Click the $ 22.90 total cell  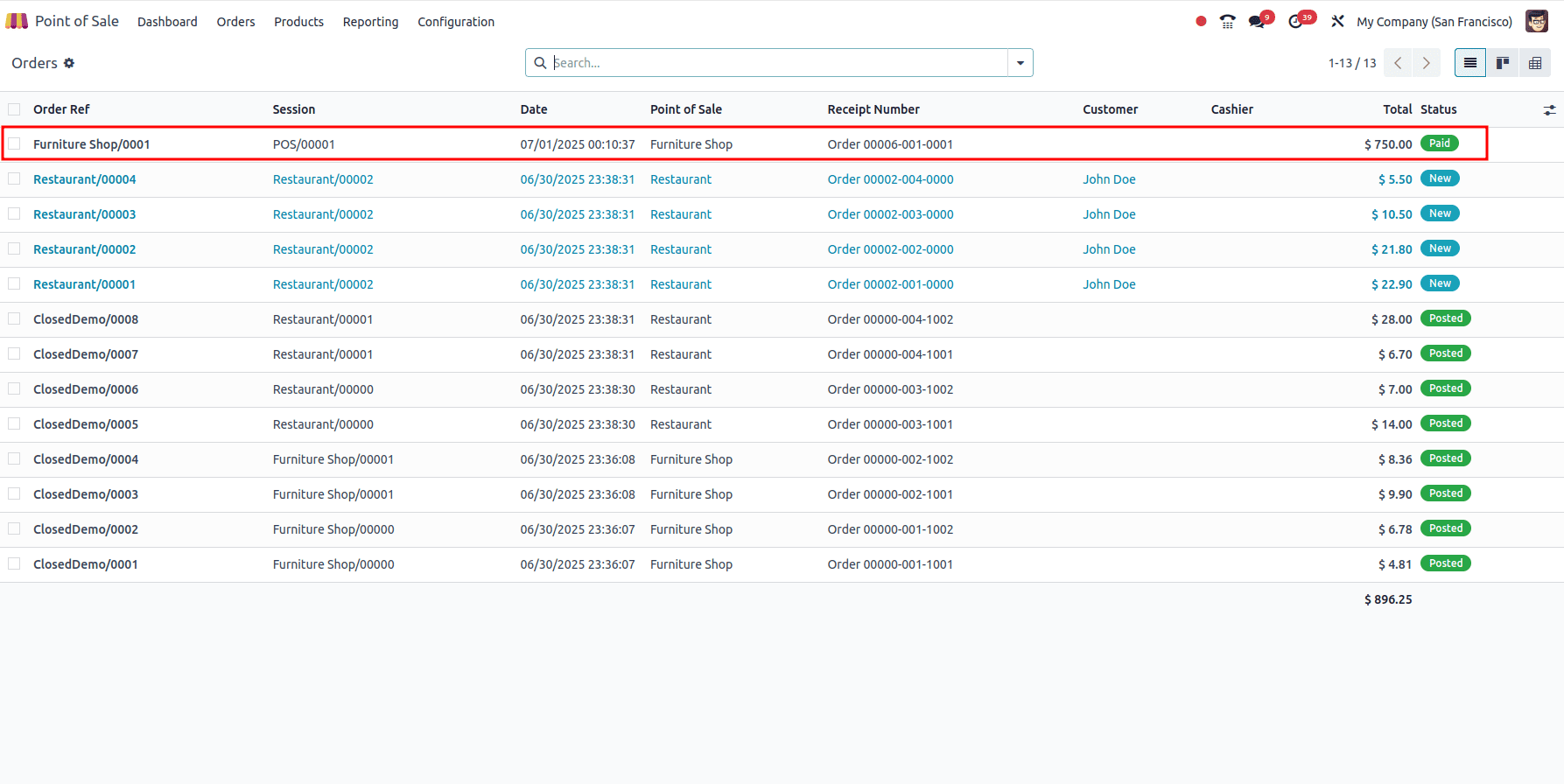pos(1392,284)
